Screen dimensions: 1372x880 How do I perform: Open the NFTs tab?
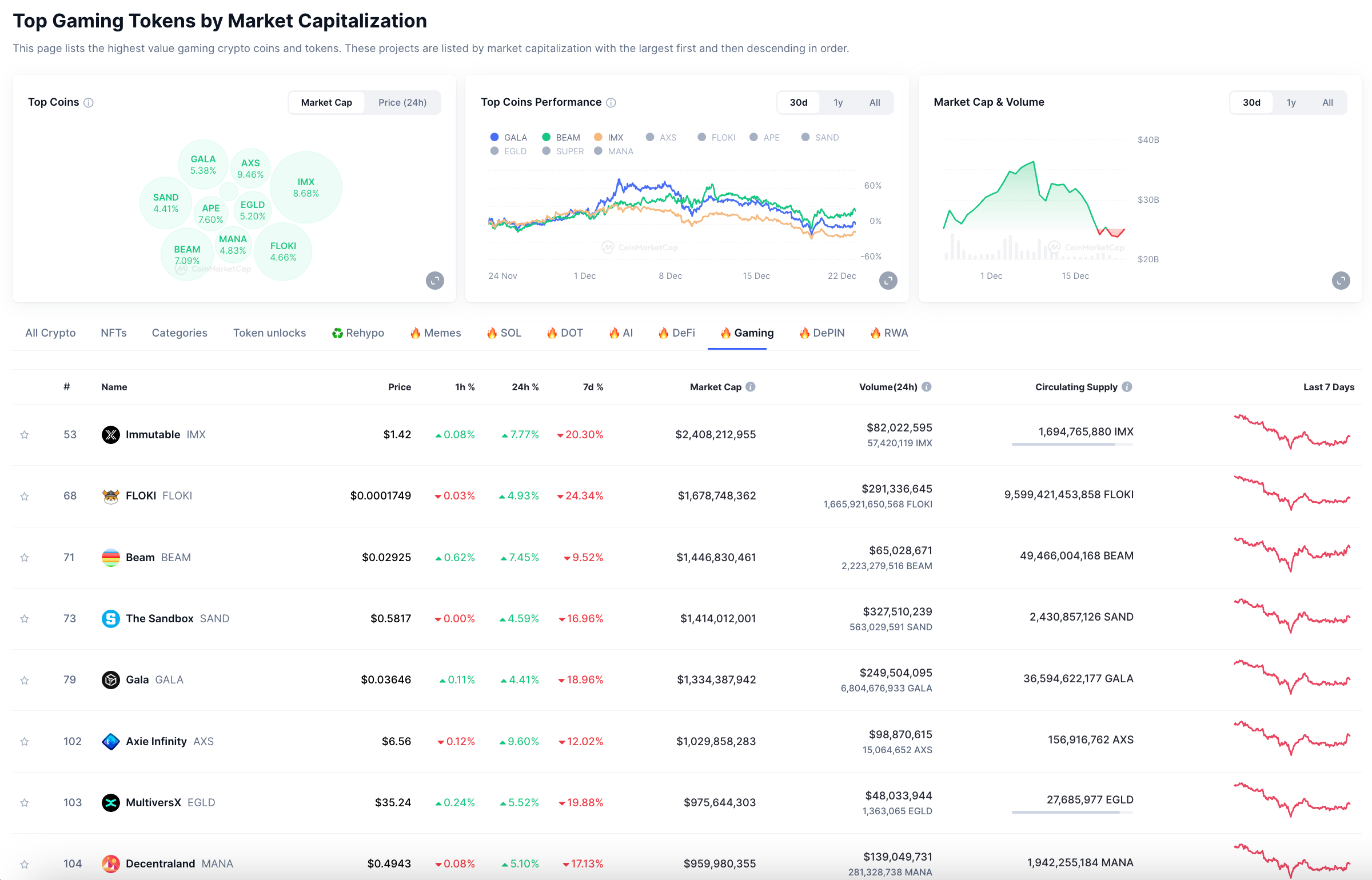click(x=114, y=333)
